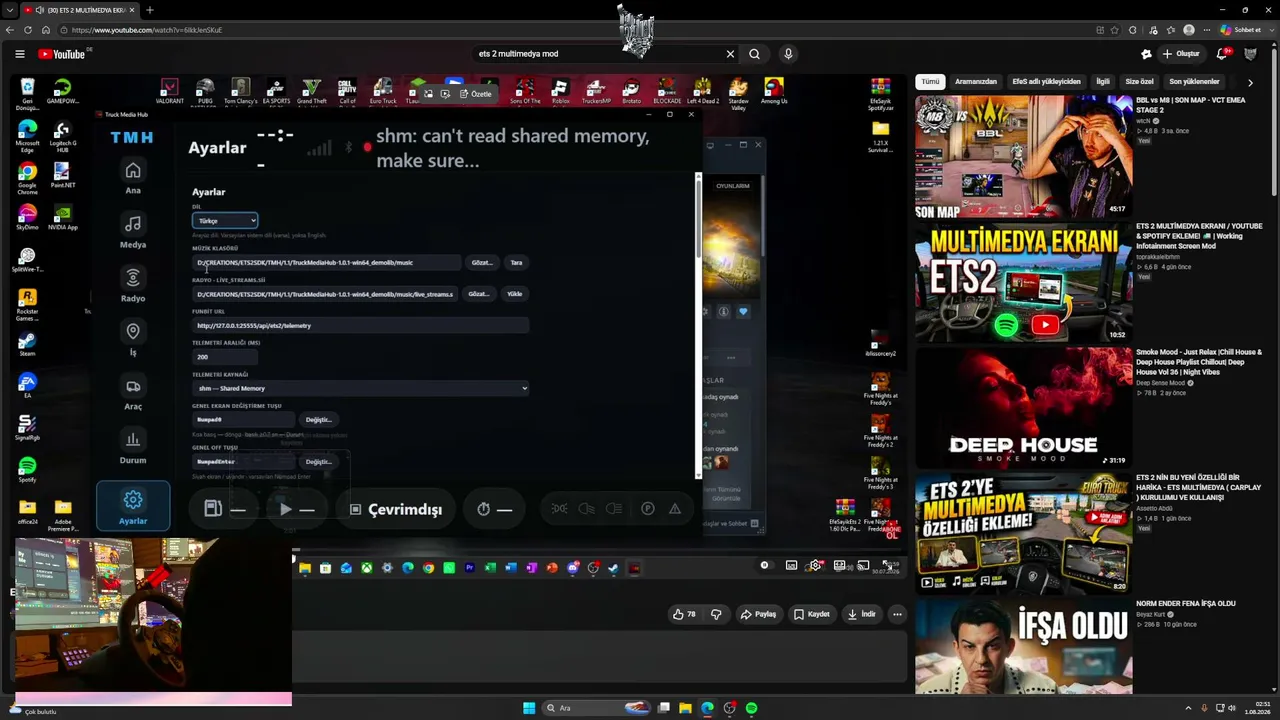Click the parking brake indicator icon
The image size is (1280, 720).
pos(648,509)
